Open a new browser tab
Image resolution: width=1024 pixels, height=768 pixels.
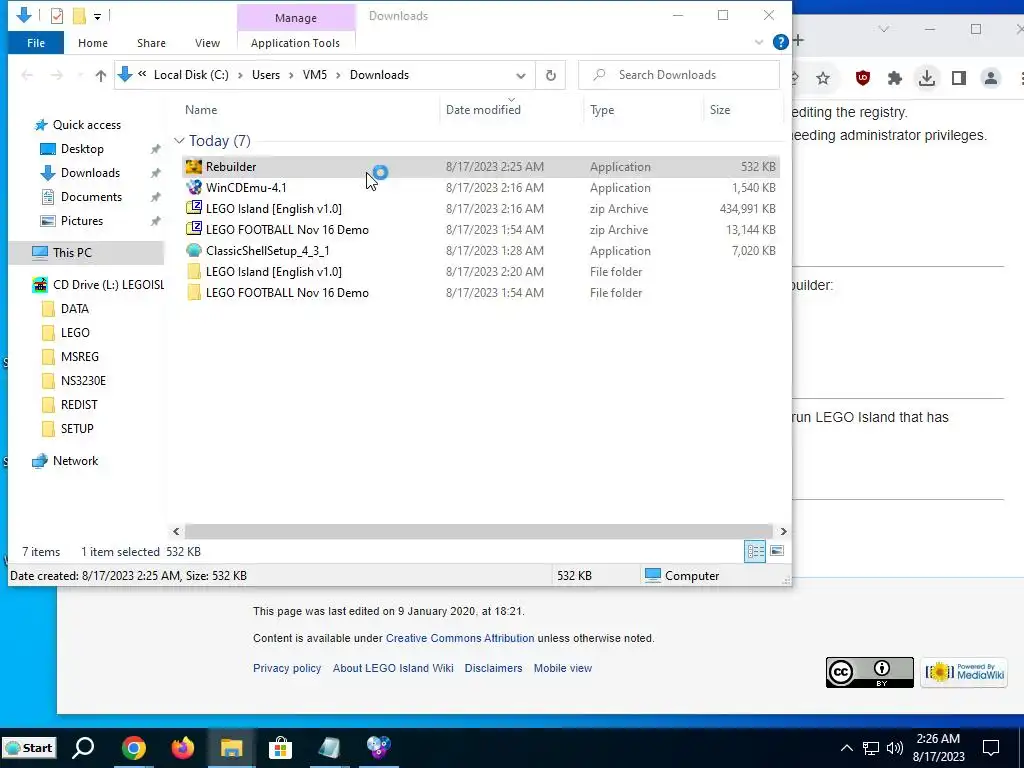click(798, 40)
